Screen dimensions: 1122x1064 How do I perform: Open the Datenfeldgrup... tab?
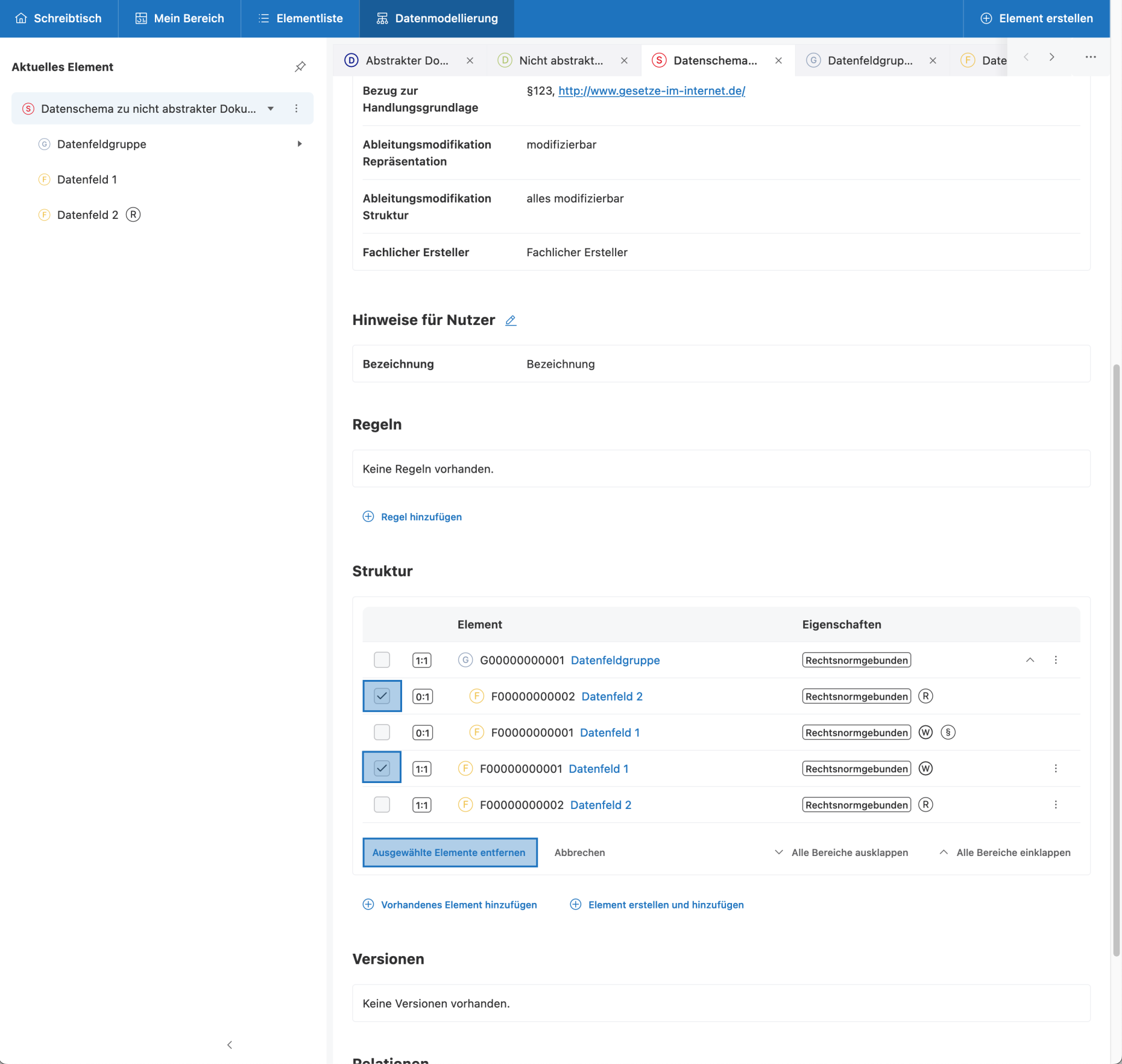pyautogui.click(x=869, y=60)
